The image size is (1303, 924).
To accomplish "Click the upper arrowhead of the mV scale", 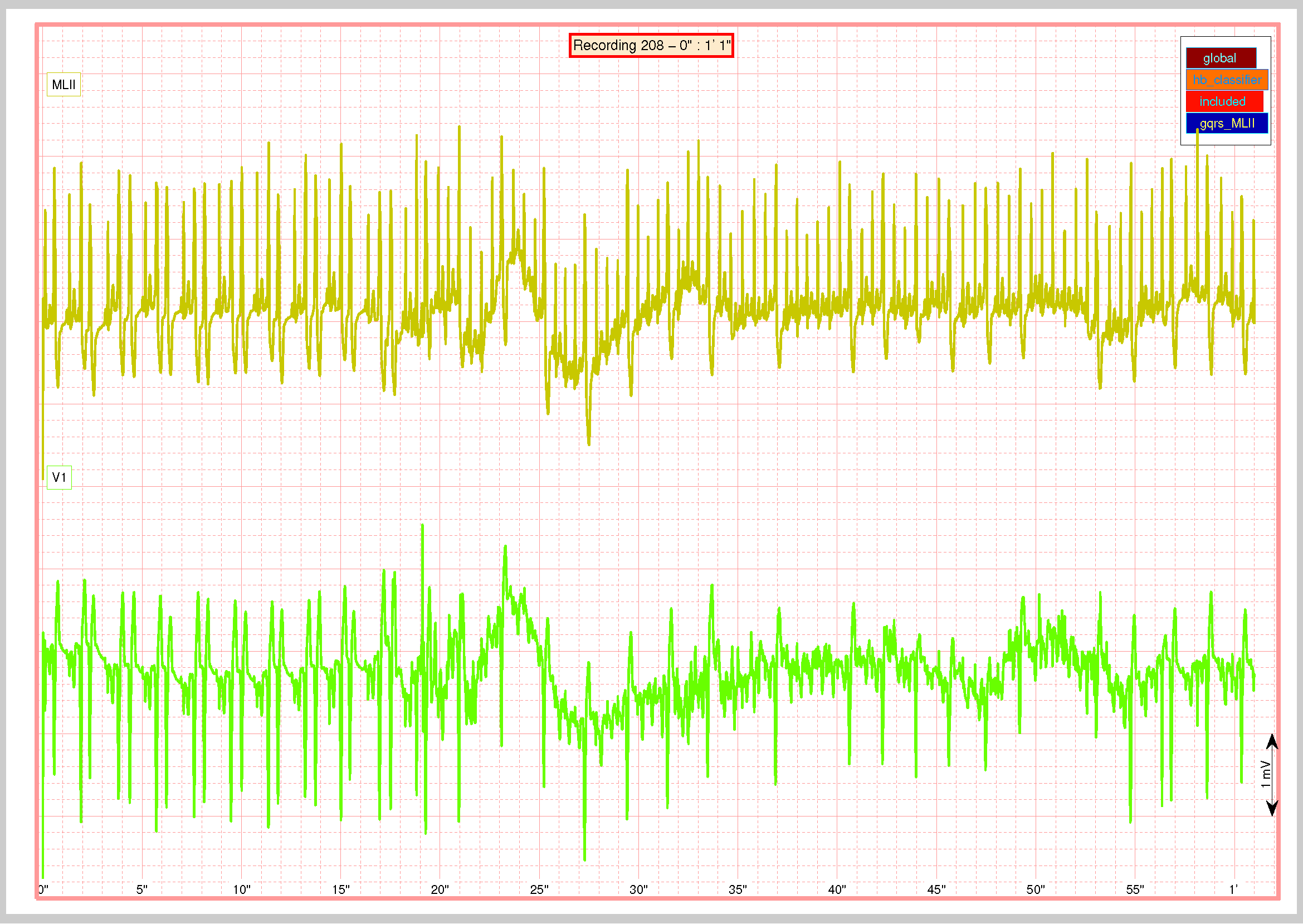I will (1272, 742).
